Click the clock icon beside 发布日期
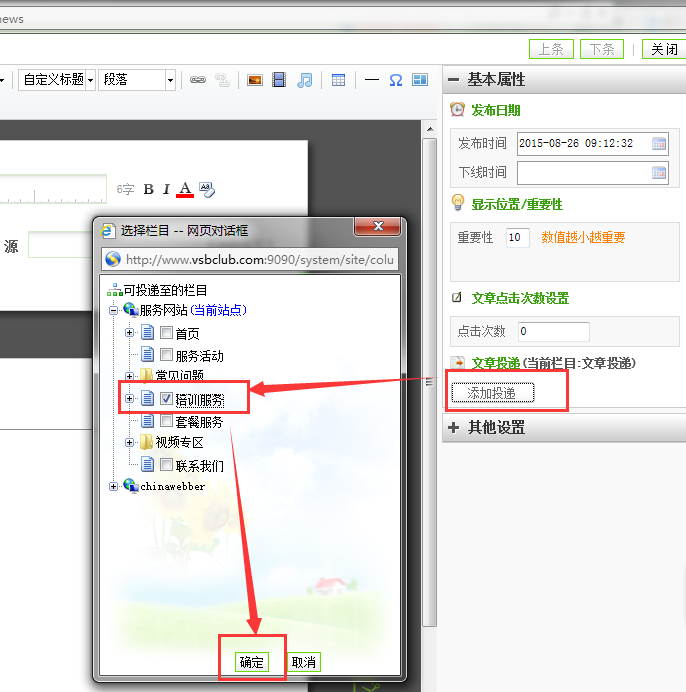 [457, 109]
